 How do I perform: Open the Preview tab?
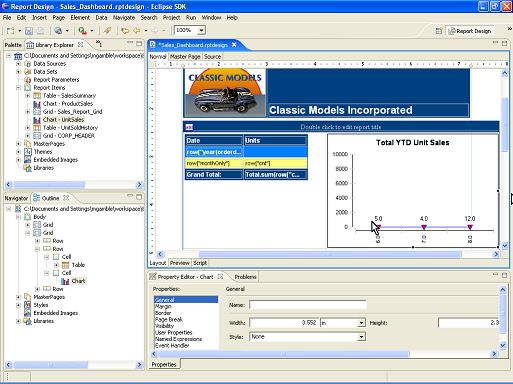tap(179, 263)
